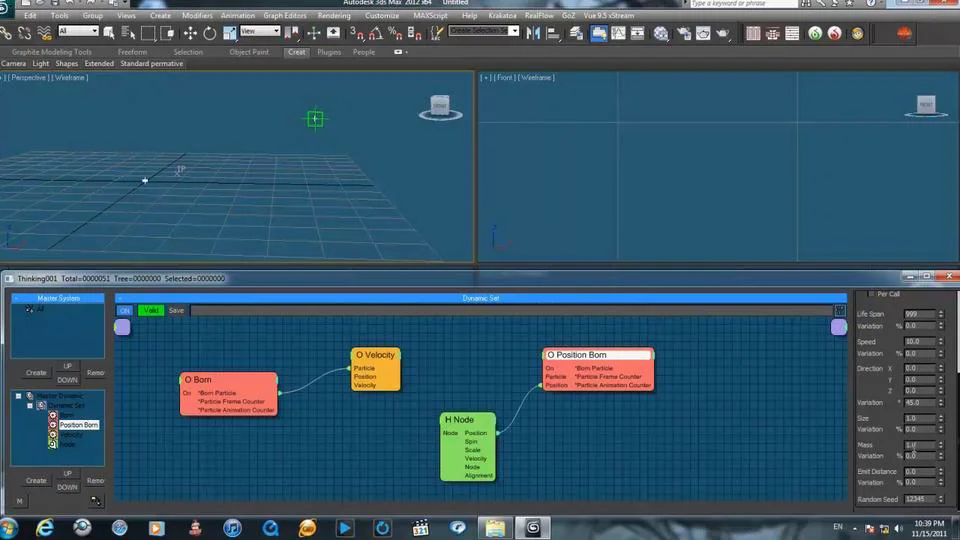Click the O Velocity node
This screenshot has width=960, height=540.
tap(376, 355)
